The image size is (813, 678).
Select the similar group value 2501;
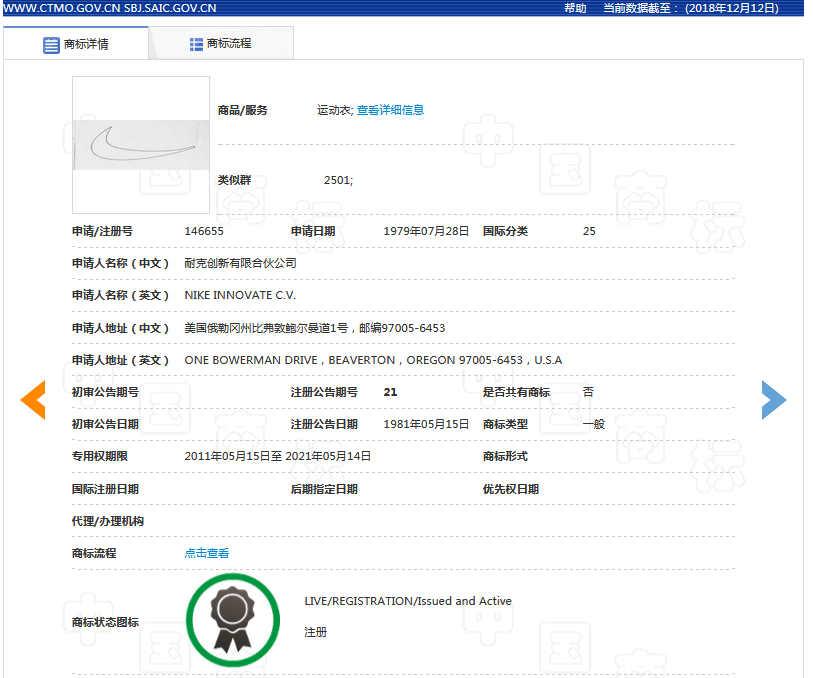(x=339, y=180)
